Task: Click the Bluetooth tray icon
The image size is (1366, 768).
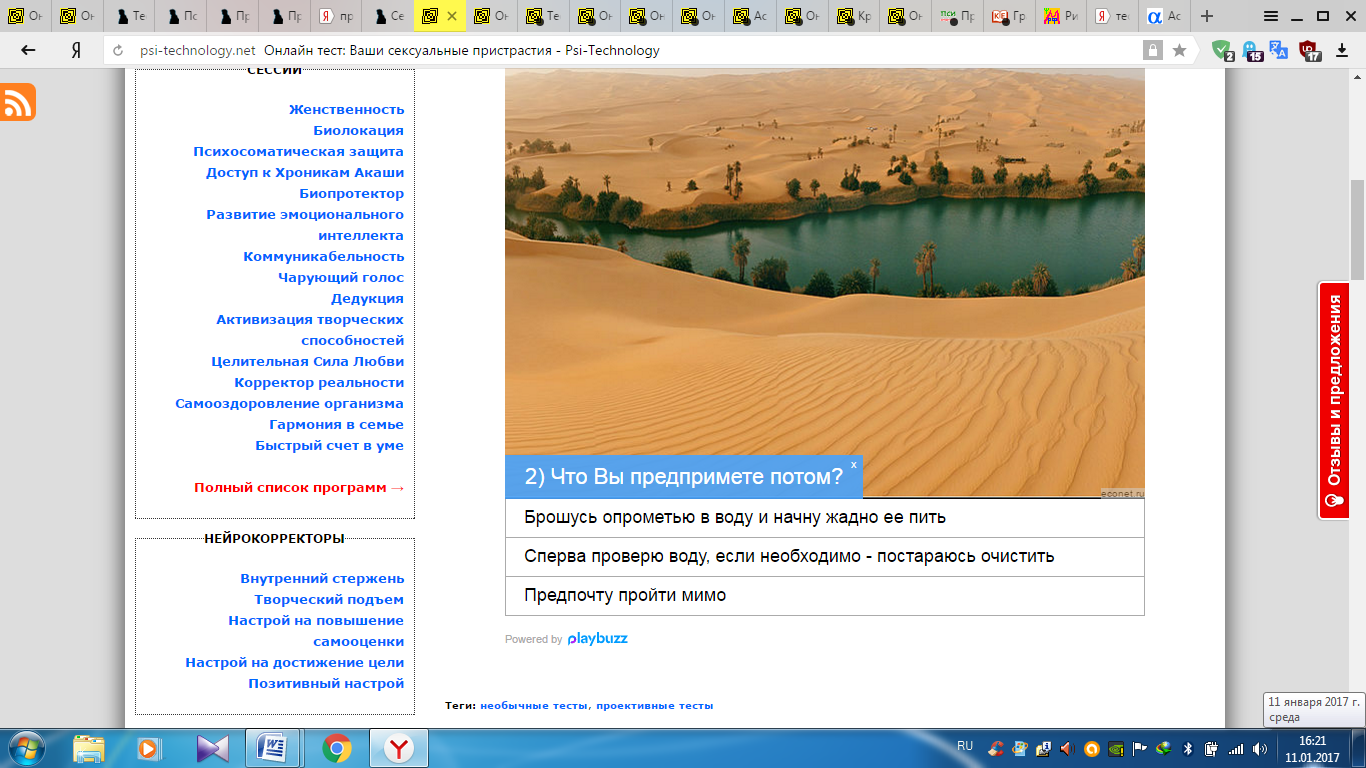Action: click(1188, 748)
